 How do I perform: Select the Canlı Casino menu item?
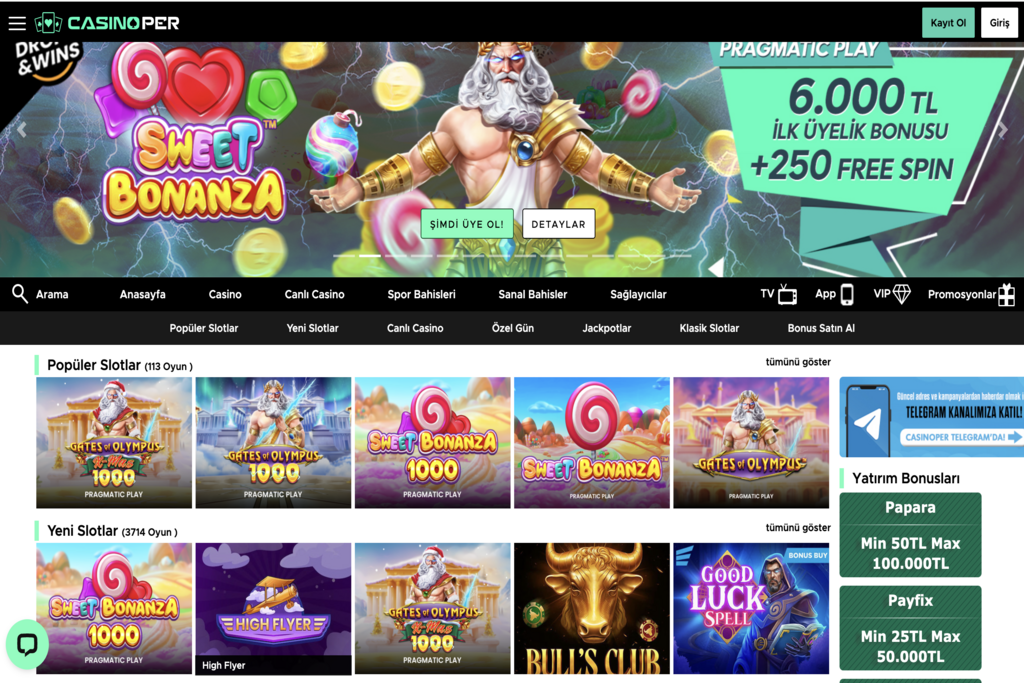pyautogui.click(x=314, y=294)
